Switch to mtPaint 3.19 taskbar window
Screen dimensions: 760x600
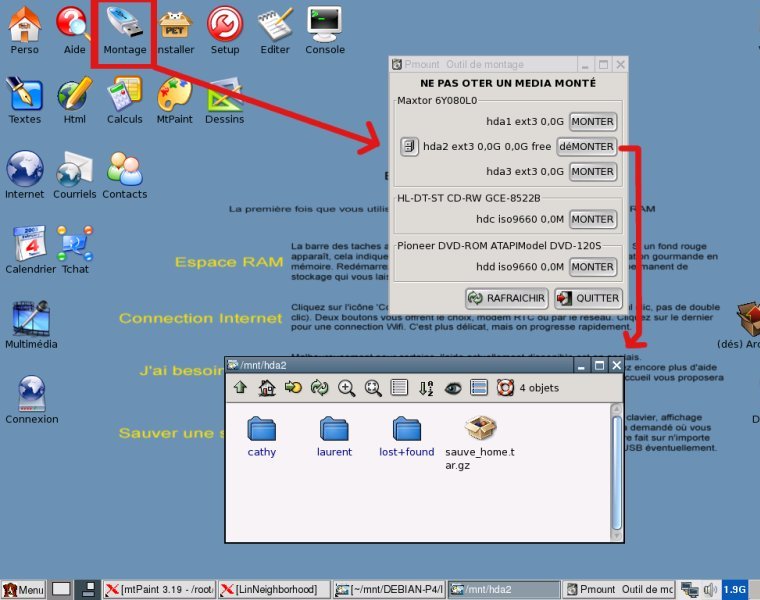point(160,590)
